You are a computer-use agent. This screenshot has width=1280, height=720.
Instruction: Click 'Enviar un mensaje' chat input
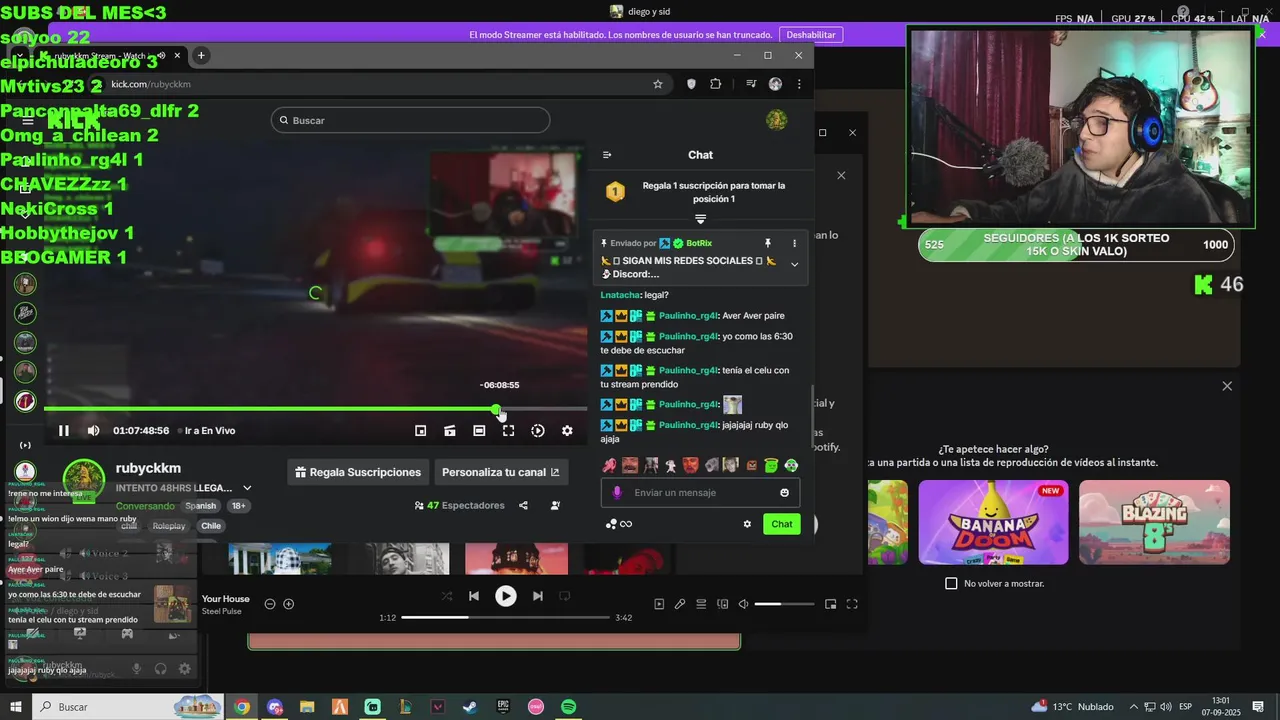(700, 492)
